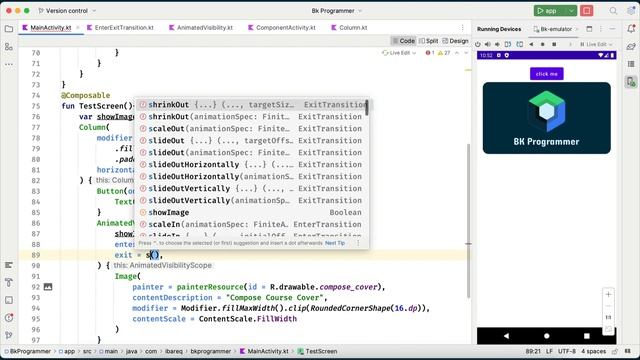Click emulator toolbar Overview square icon
This screenshot has height=360, width=640.
(x=554, y=44)
